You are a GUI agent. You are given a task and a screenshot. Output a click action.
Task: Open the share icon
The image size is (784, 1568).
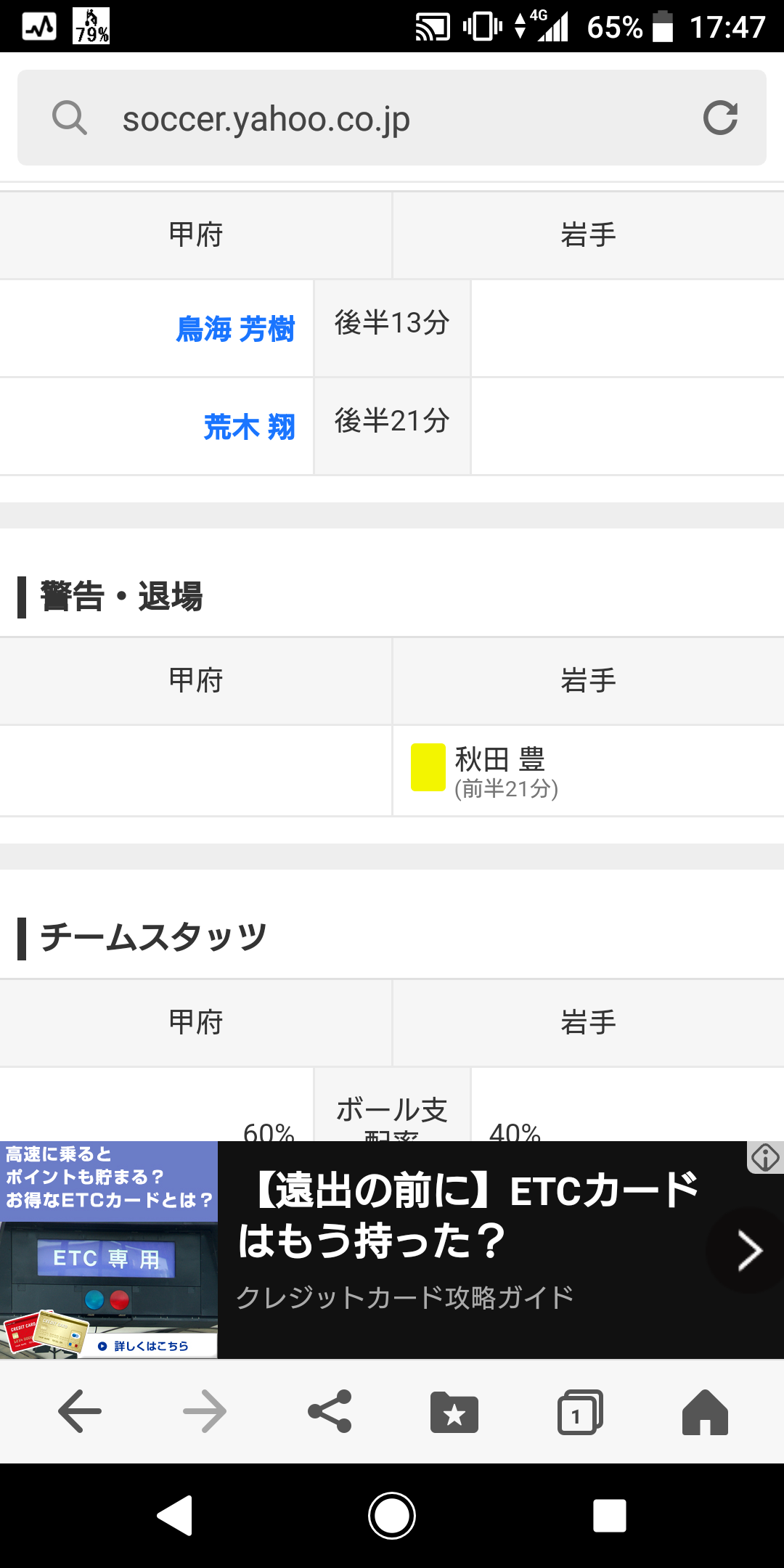[330, 1412]
